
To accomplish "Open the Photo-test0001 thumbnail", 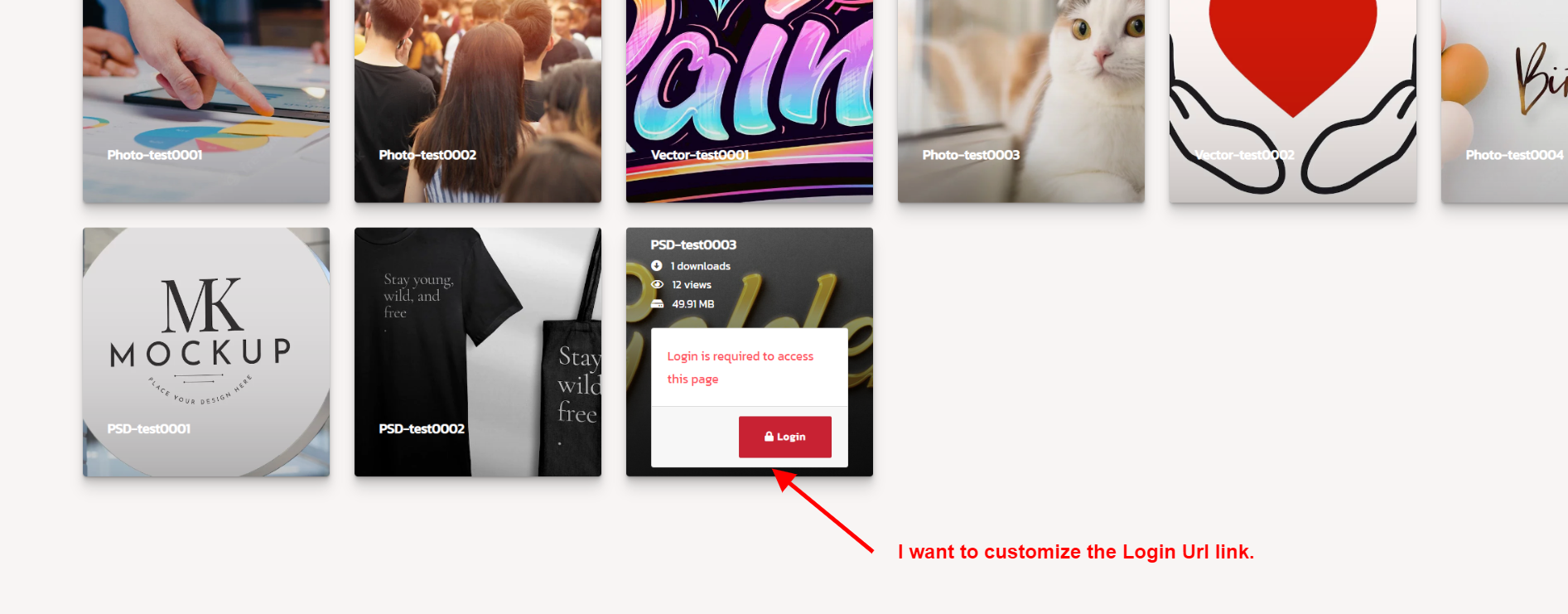I will [x=206, y=101].
